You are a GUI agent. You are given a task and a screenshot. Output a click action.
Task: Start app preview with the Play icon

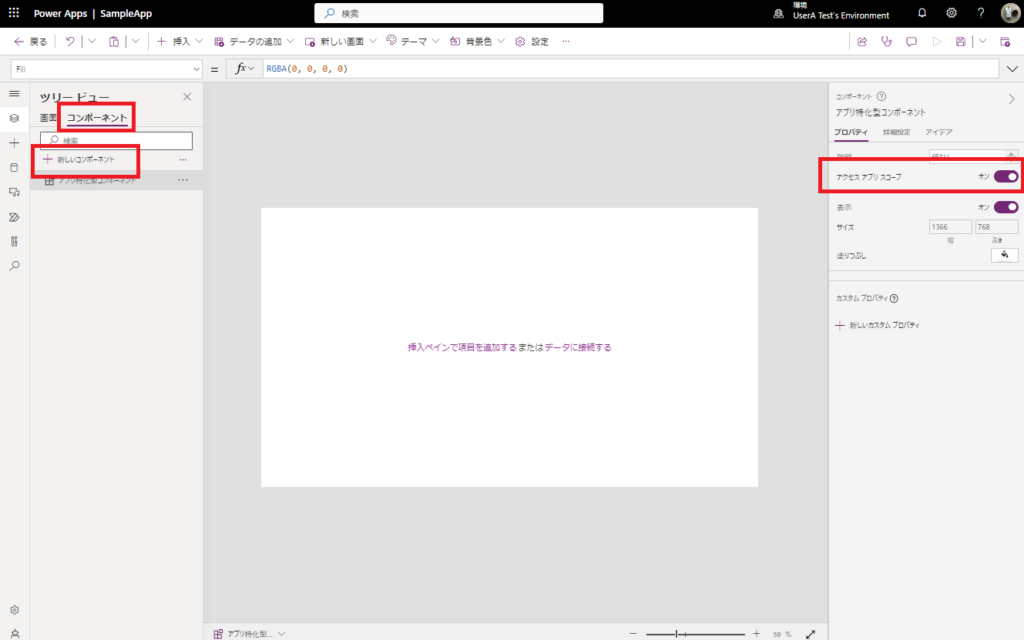(x=938, y=41)
